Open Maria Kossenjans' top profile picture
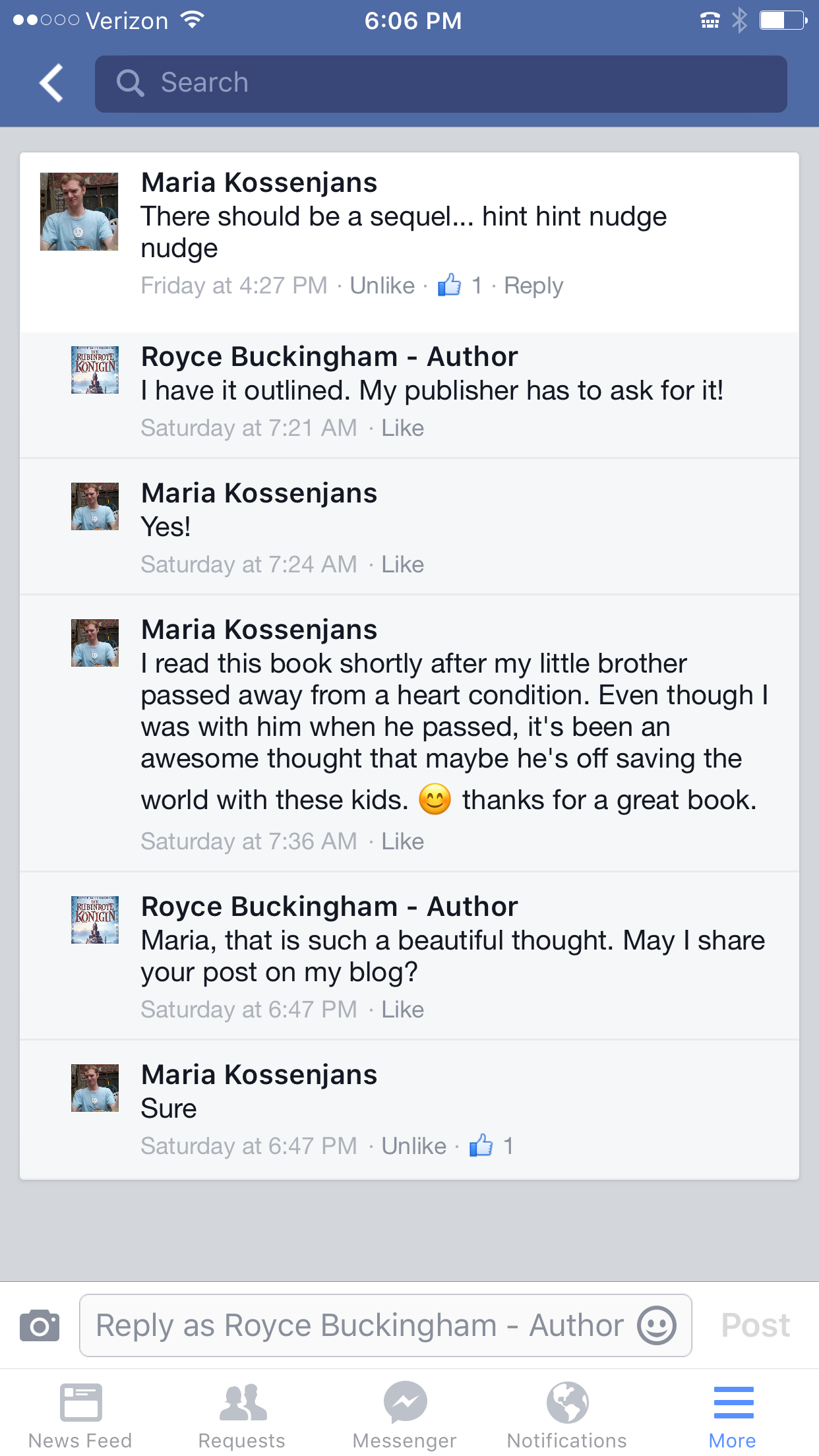 (79, 212)
